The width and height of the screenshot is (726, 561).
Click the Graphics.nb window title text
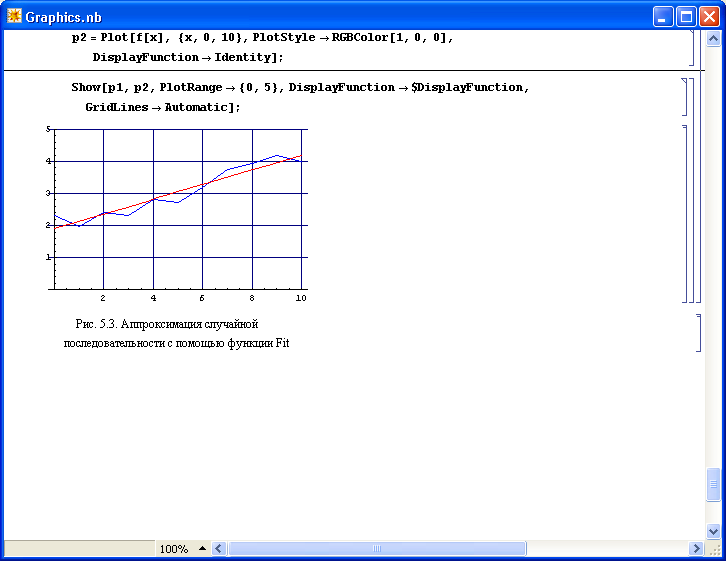63,17
